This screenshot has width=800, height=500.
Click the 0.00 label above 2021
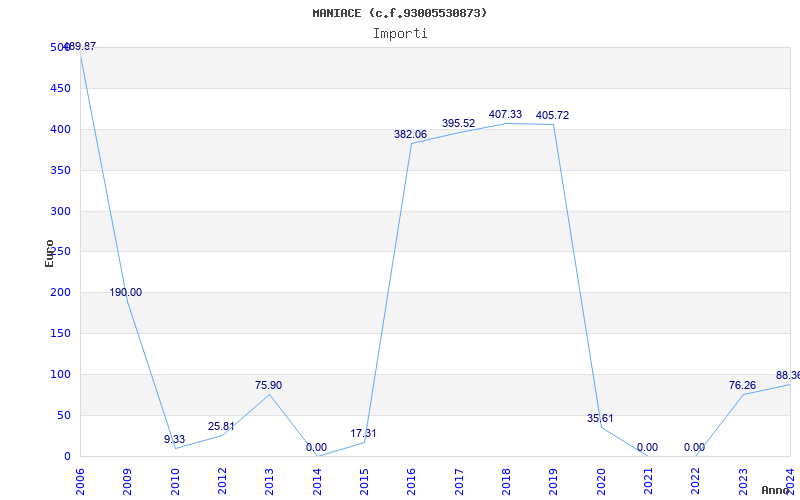click(647, 447)
